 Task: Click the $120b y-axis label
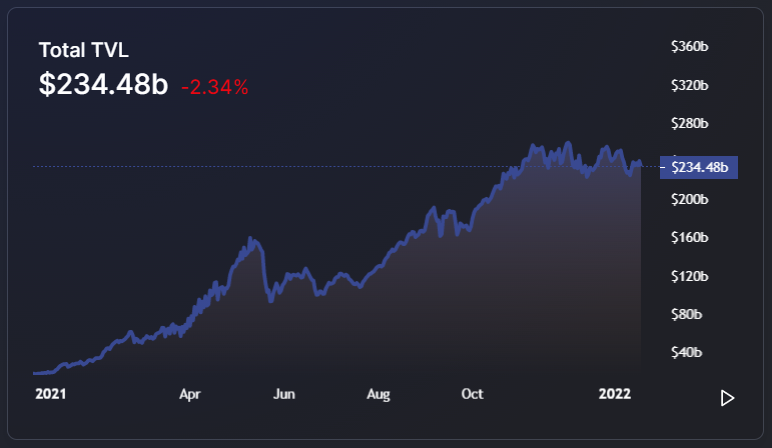[x=689, y=276]
